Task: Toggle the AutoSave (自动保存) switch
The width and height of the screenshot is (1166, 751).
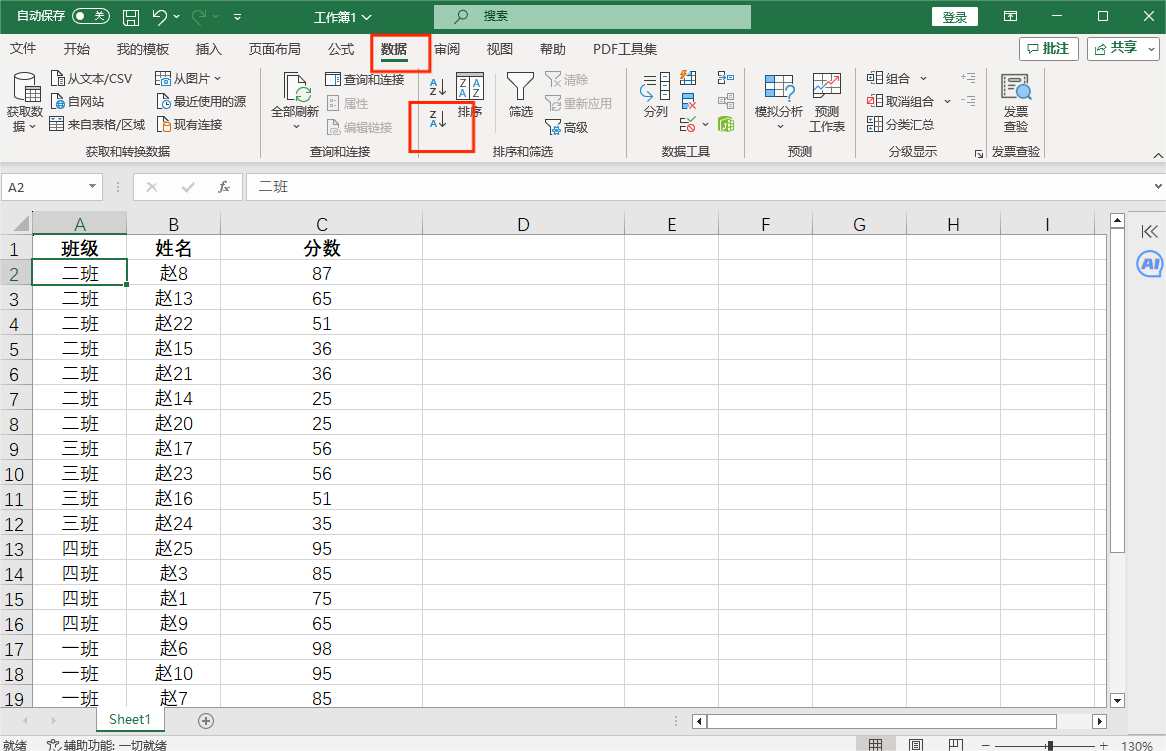Action: click(91, 17)
